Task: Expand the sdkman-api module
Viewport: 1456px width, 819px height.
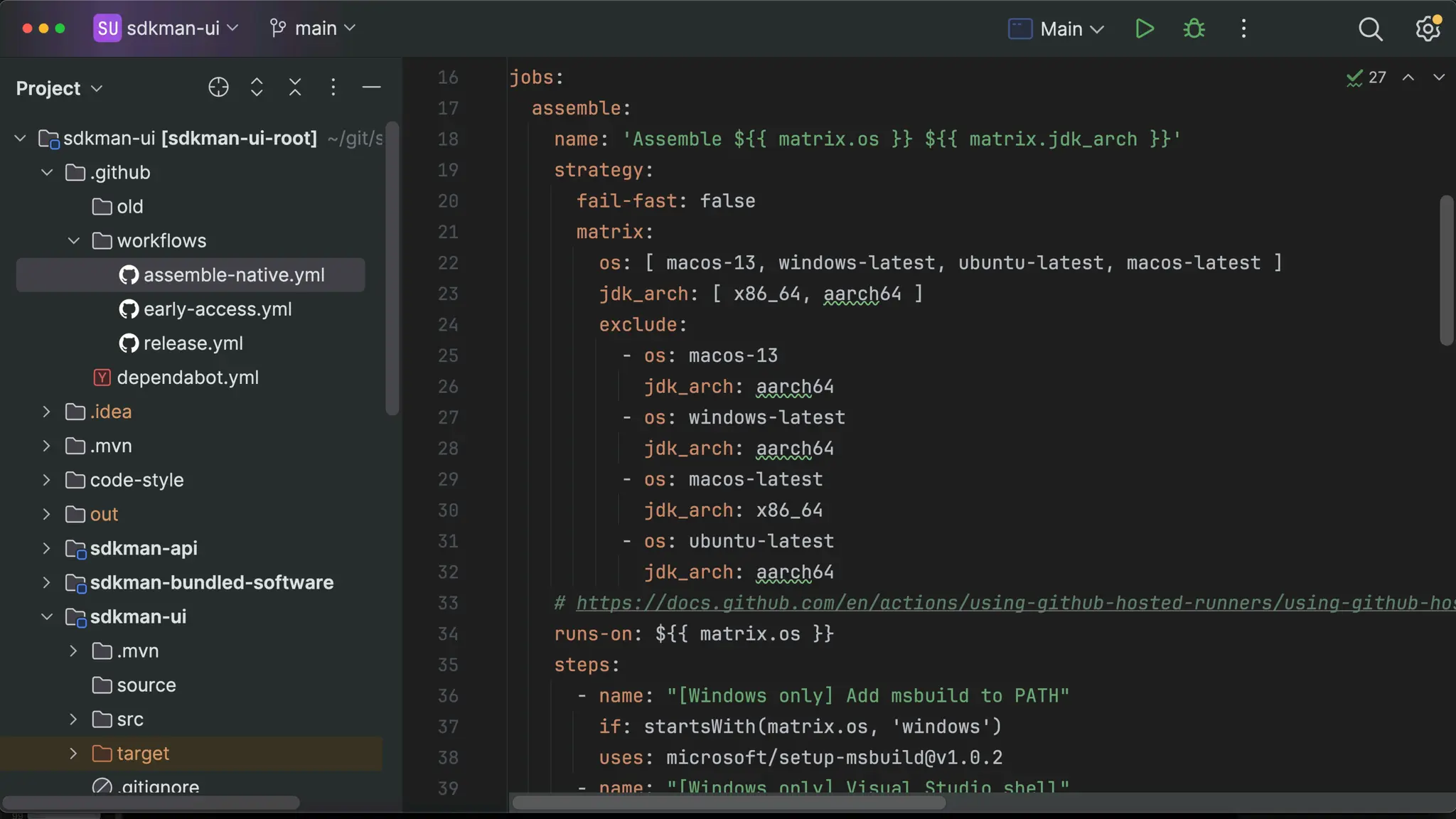Action: (x=47, y=548)
